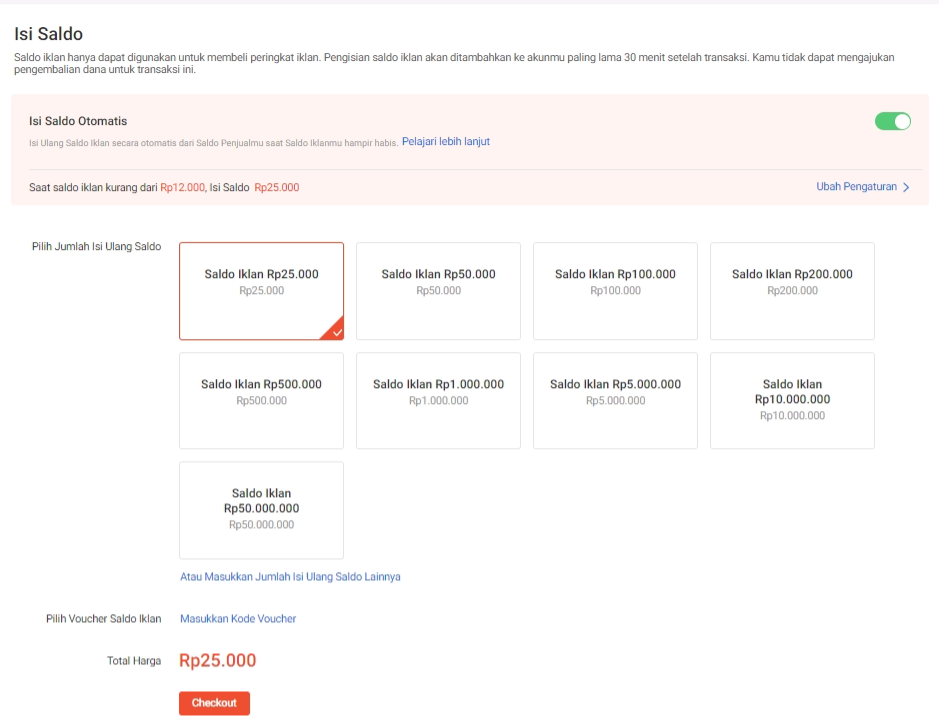This screenshot has width=939, height=724.
Task: Open the custom top-up amount link
Action: (290, 576)
